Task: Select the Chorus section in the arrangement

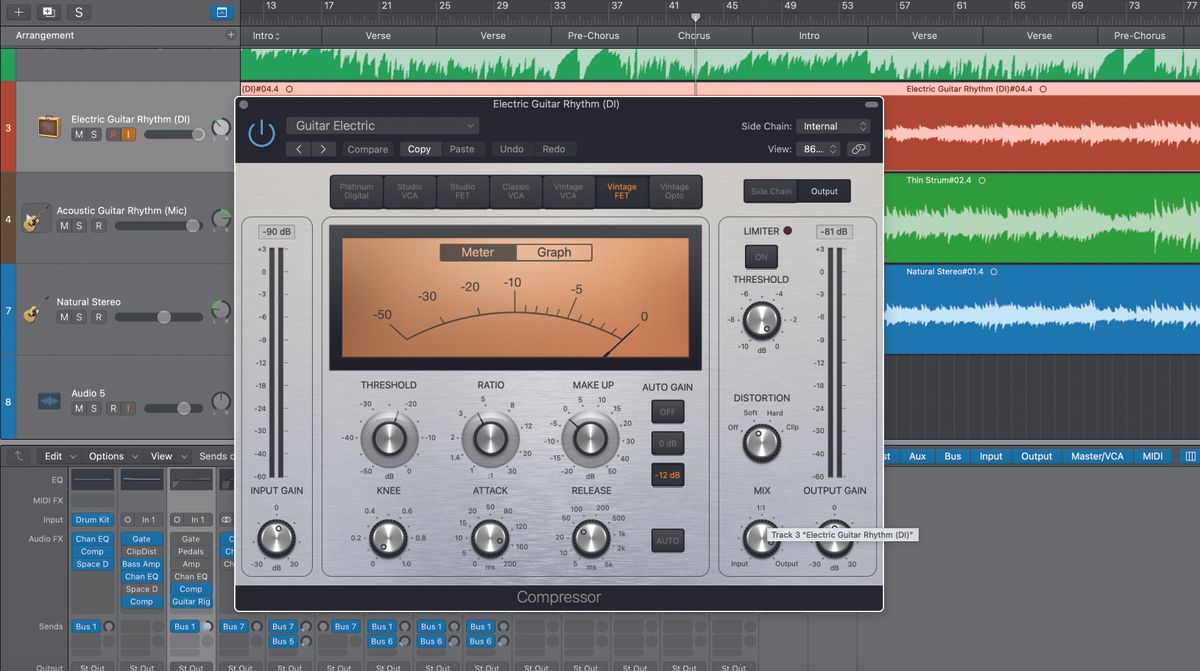Action: point(693,35)
